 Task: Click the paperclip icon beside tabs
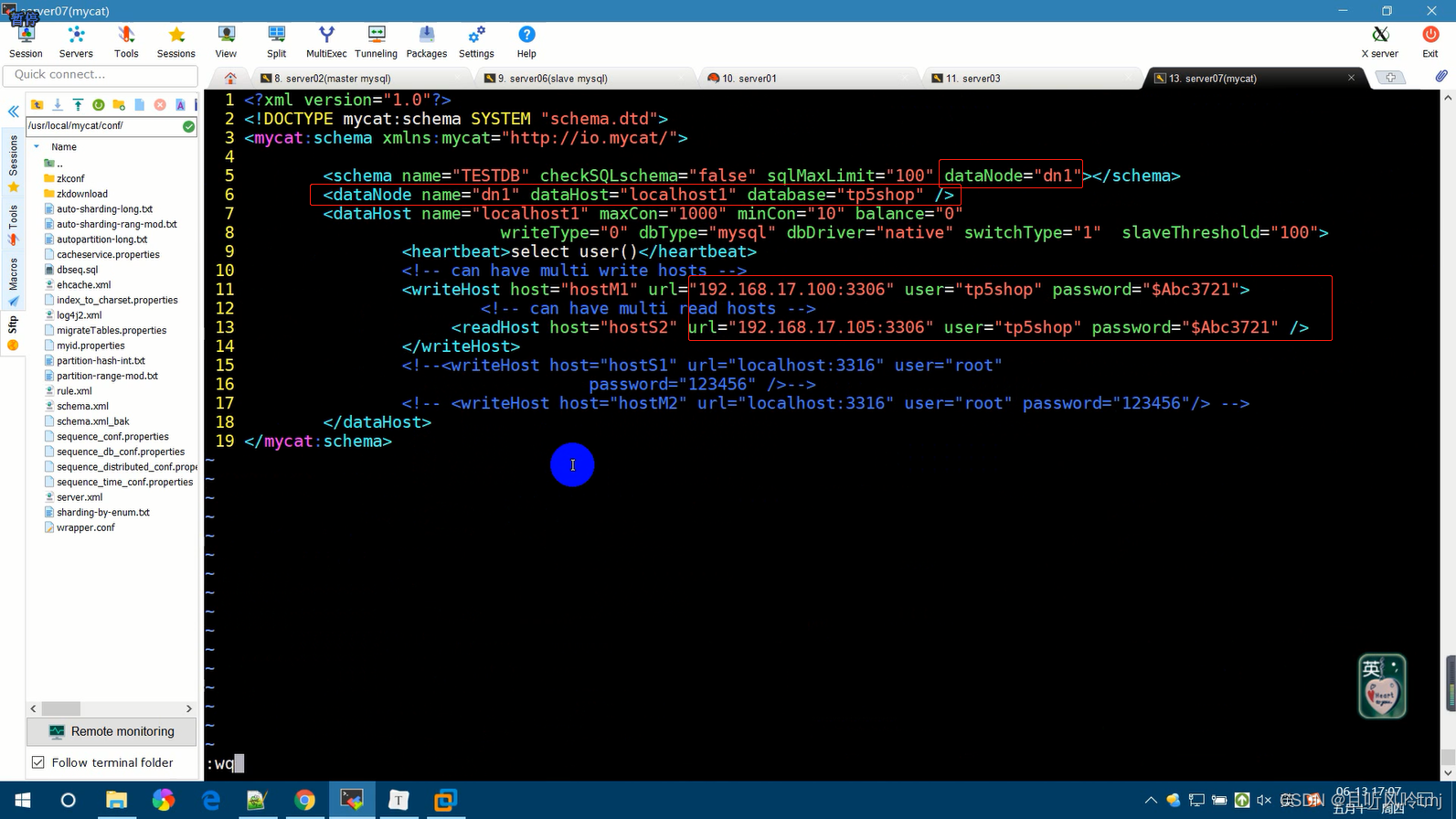[1440, 77]
